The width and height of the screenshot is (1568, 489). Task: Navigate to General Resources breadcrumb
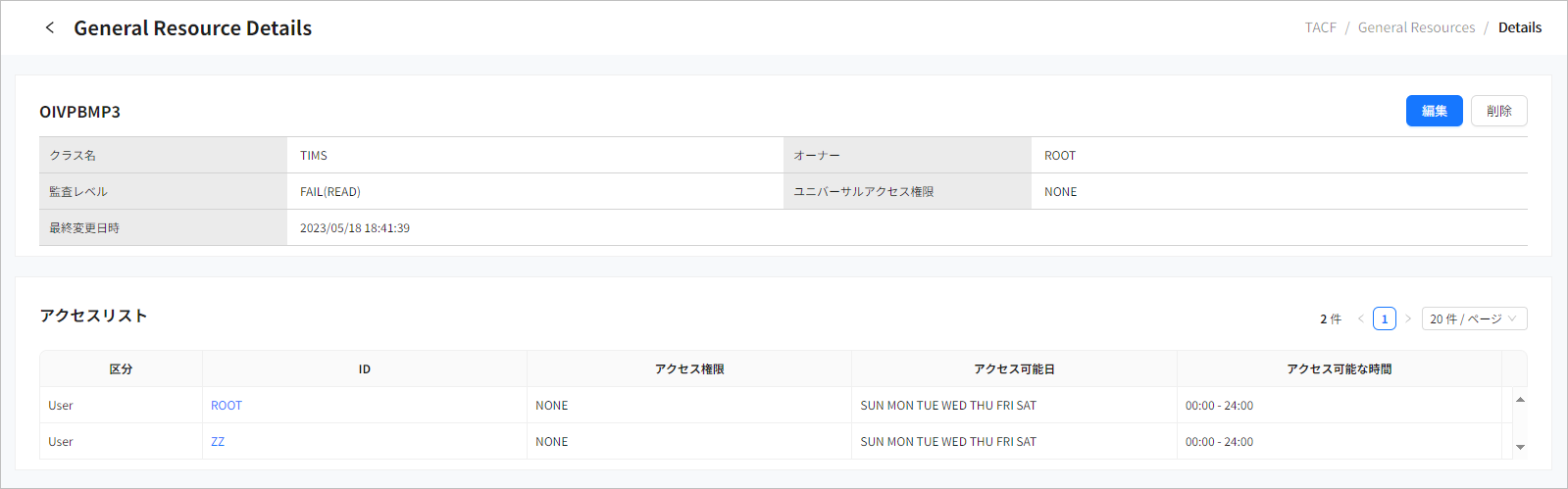[1416, 27]
